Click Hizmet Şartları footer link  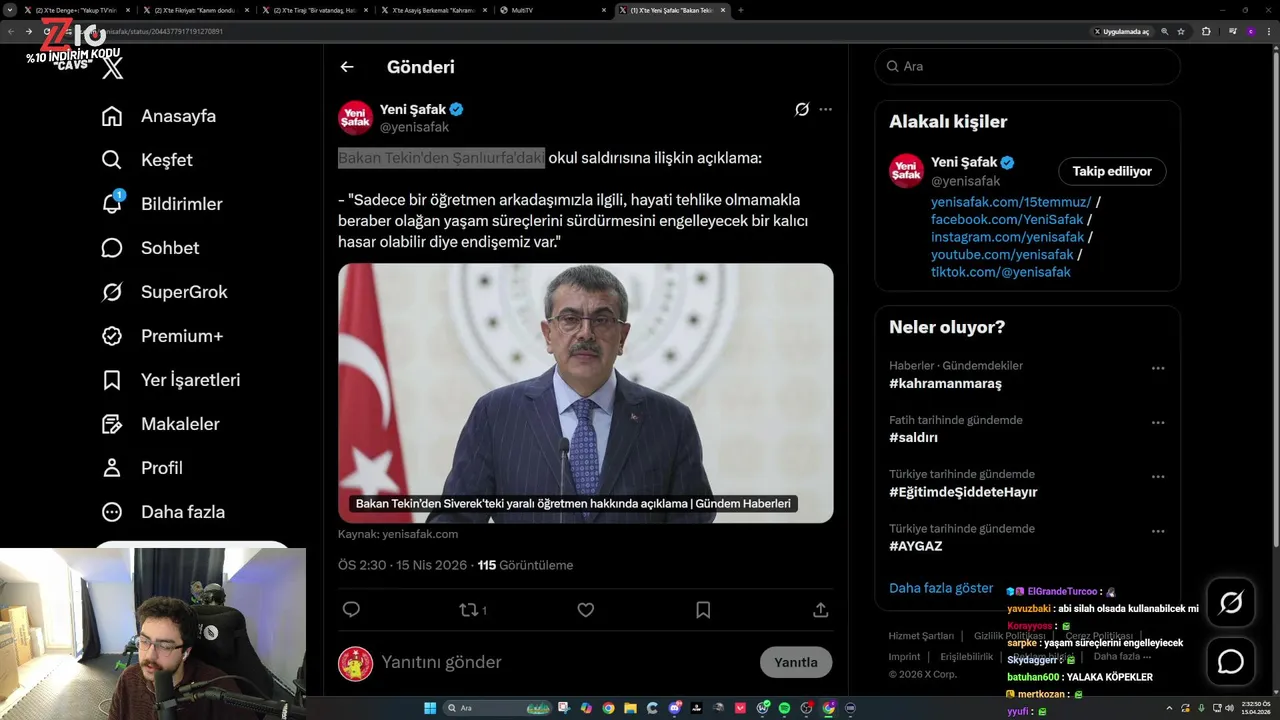pyautogui.click(x=921, y=636)
